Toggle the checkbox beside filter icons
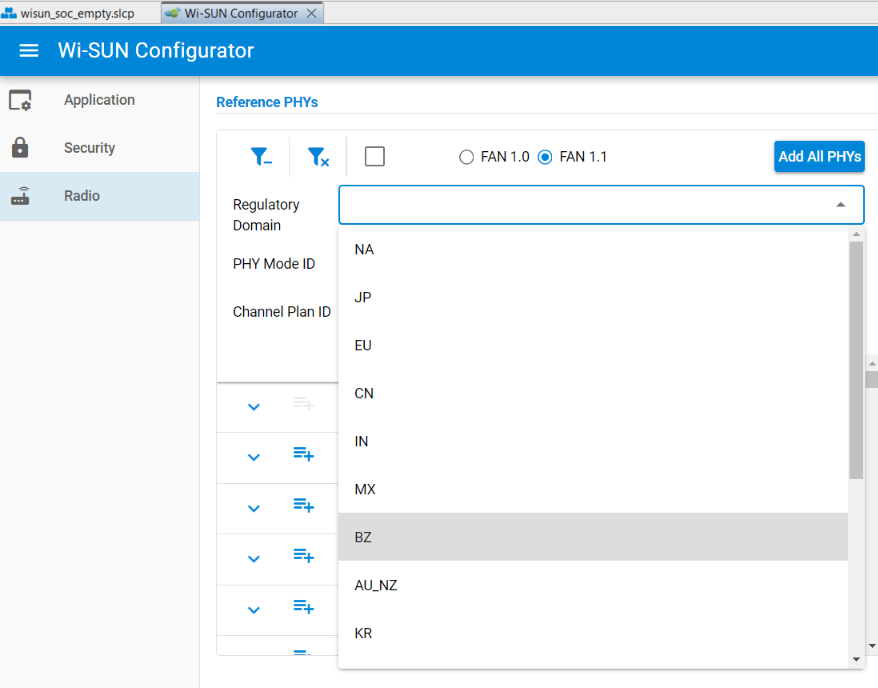Image resolution: width=878 pixels, height=688 pixels. 375,157
